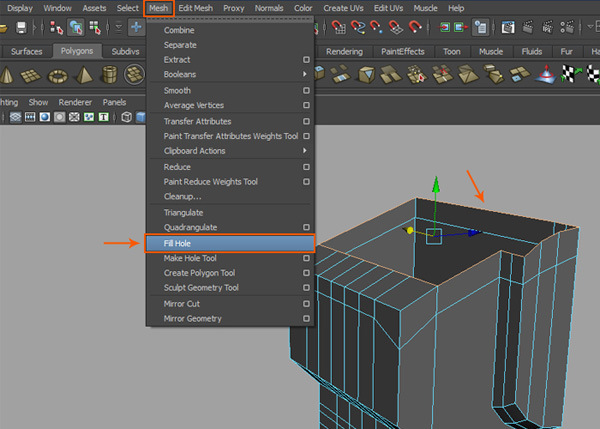Select by hierarchy mode icon
This screenshot has height=429, width=600.
tap(56, 28)
